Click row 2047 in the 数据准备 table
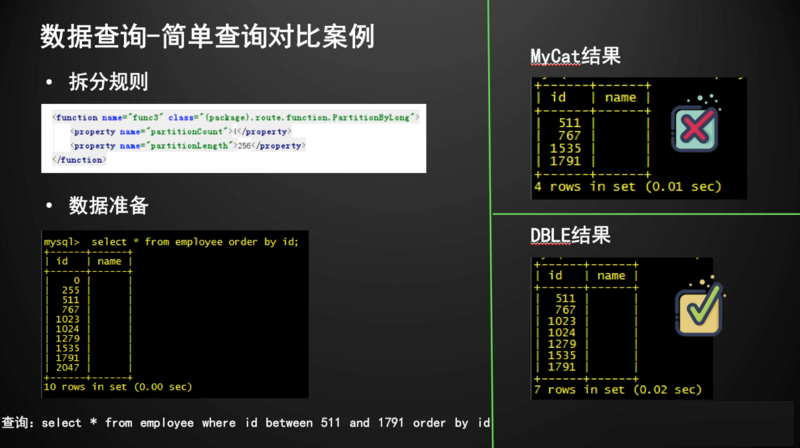800x448 pixels. pyautogui.click(x=88, y=368)
